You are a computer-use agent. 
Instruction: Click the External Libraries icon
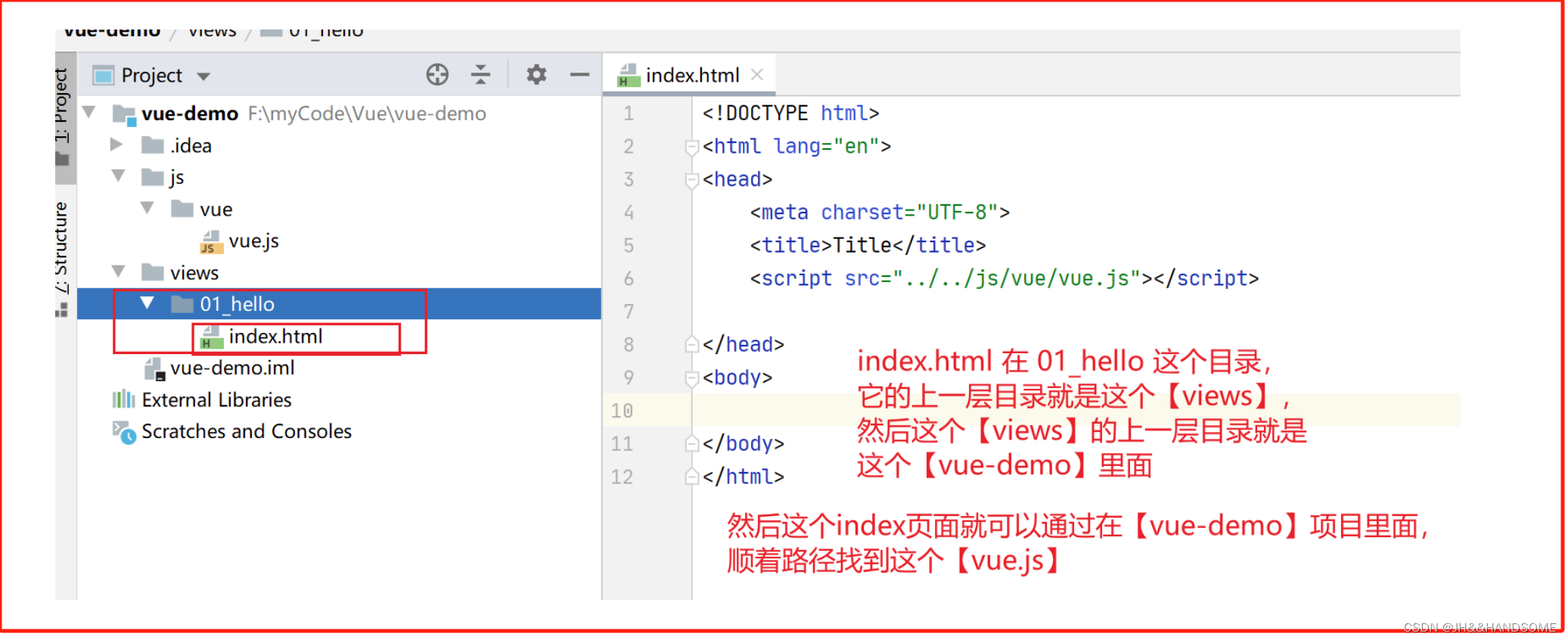123,399
